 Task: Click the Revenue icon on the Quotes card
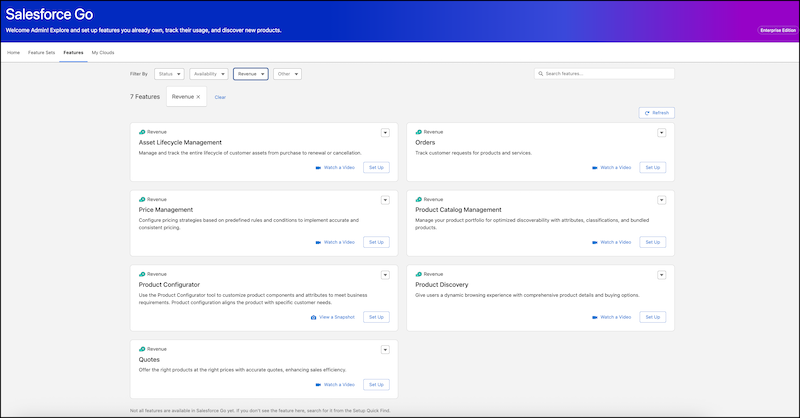pos(142,349)
